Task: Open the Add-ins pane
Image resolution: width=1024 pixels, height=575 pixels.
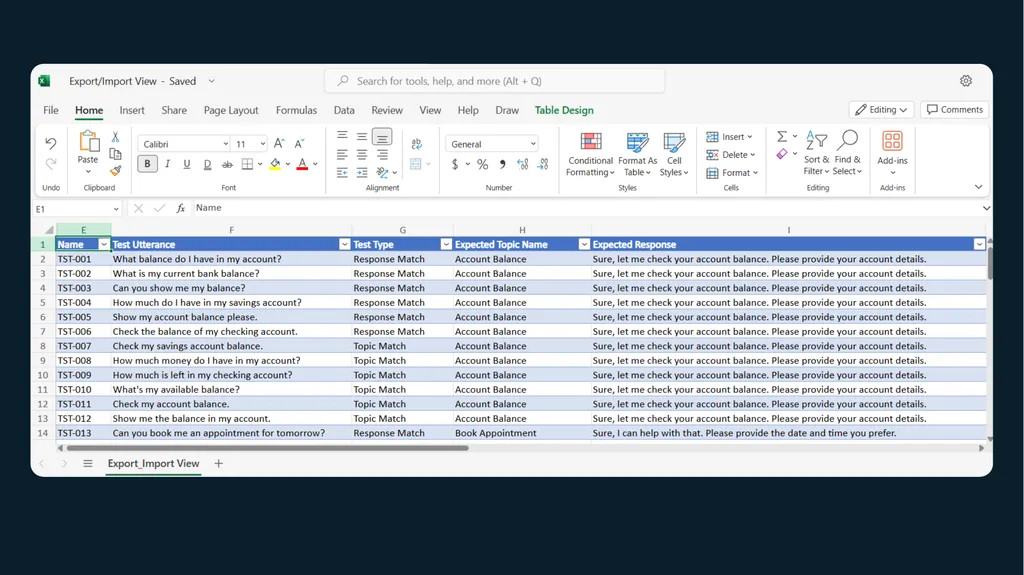Action: pyautogui.click(x=892, y=153)
